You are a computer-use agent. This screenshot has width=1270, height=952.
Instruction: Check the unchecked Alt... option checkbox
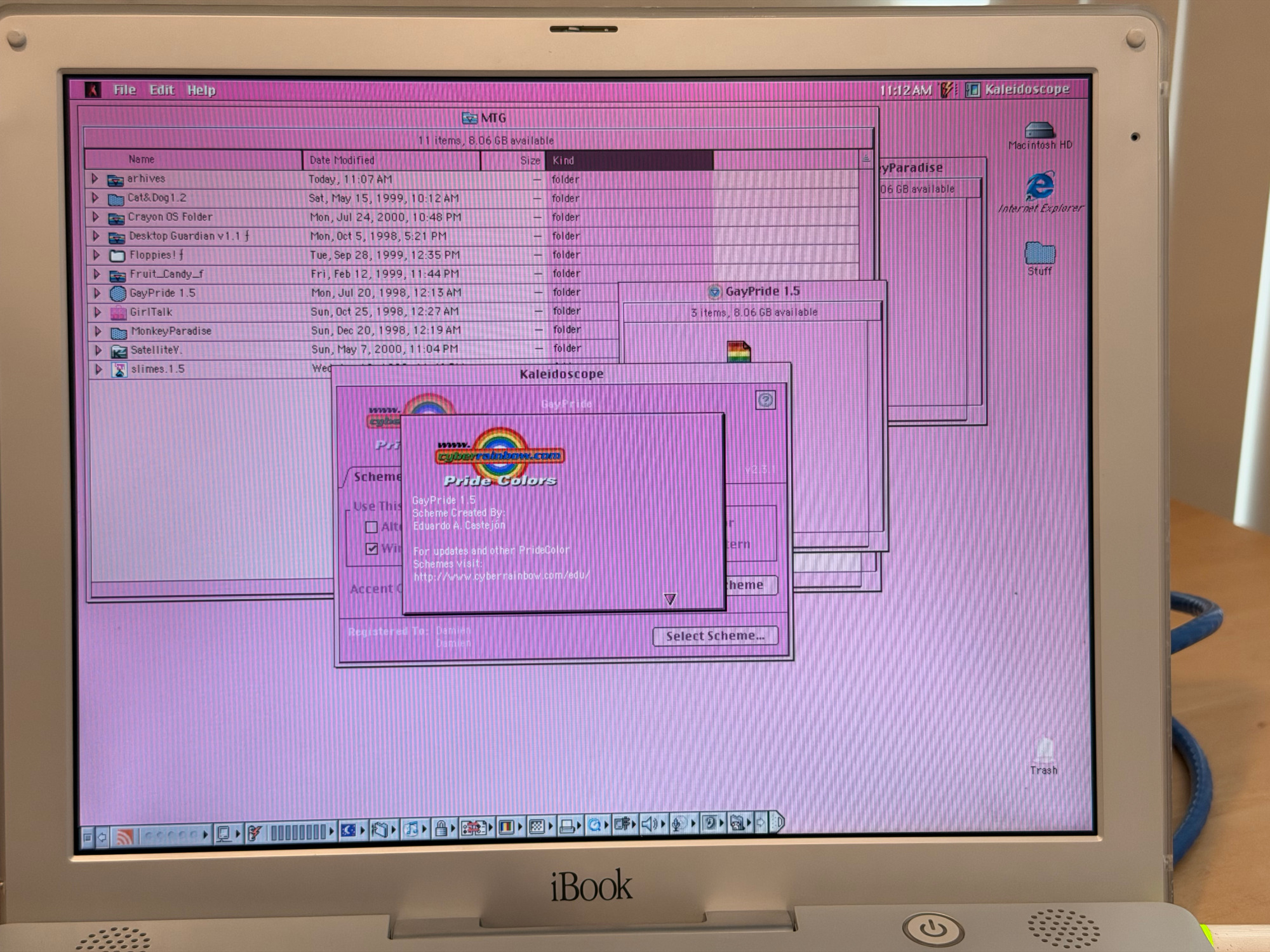372,527
